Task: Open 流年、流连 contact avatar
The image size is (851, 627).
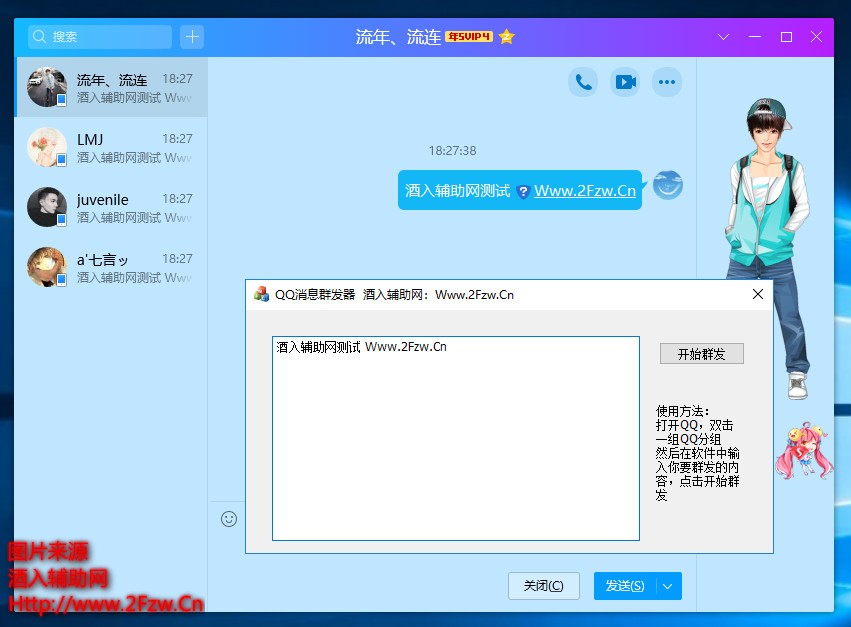Action: click(47, 87)
